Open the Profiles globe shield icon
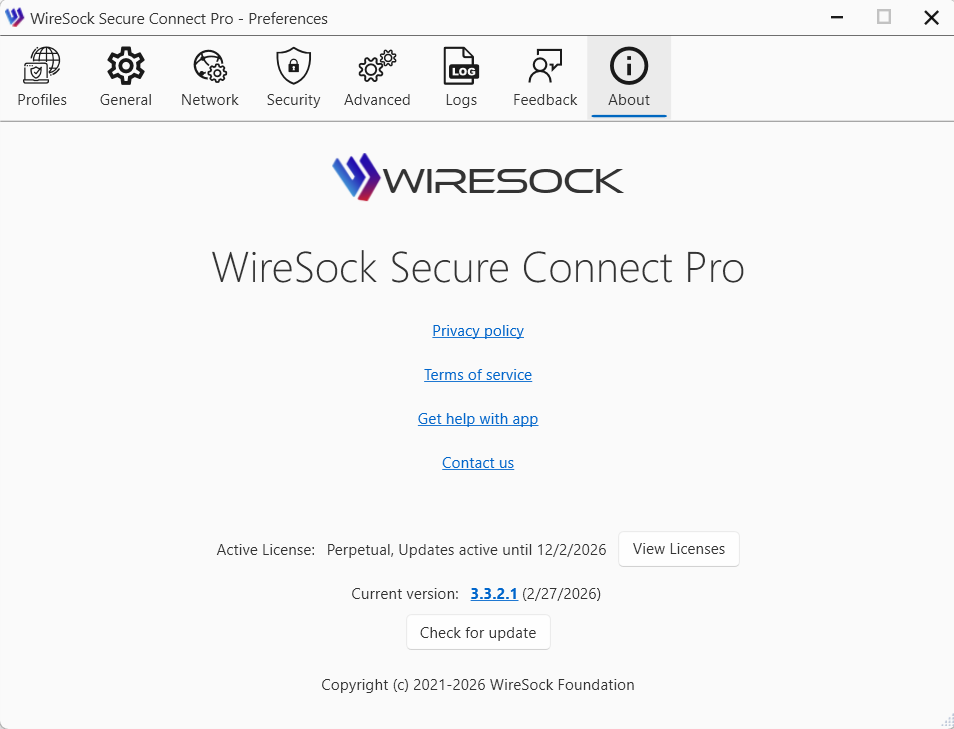Screen dimensions: 954x729 point(42,67)
